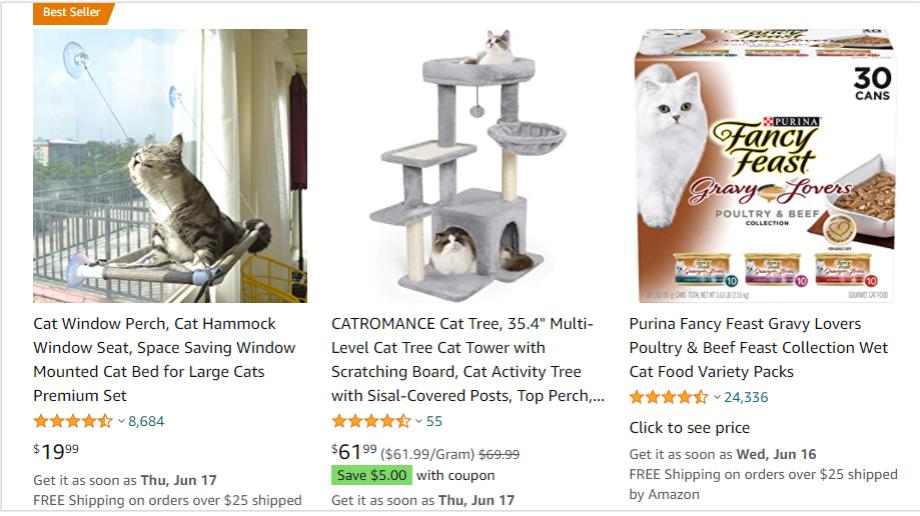View the 24,336 customer reviews

746,397
